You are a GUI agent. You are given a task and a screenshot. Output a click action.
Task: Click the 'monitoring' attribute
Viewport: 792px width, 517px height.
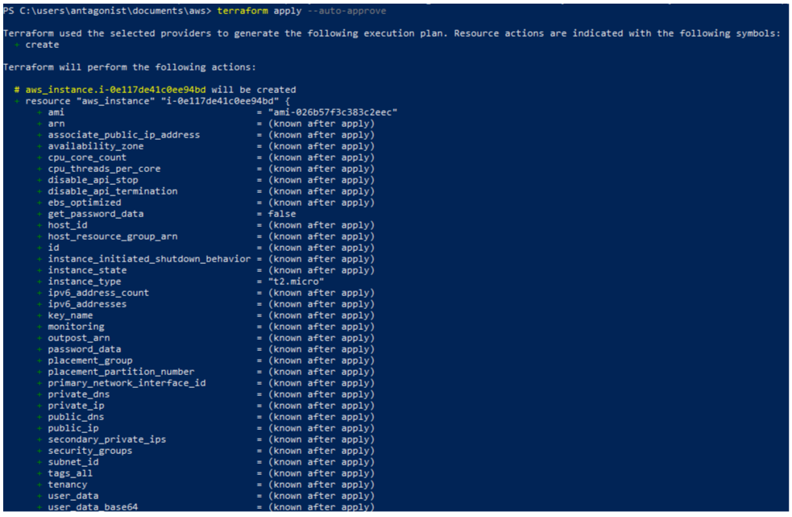click(76, 327)
